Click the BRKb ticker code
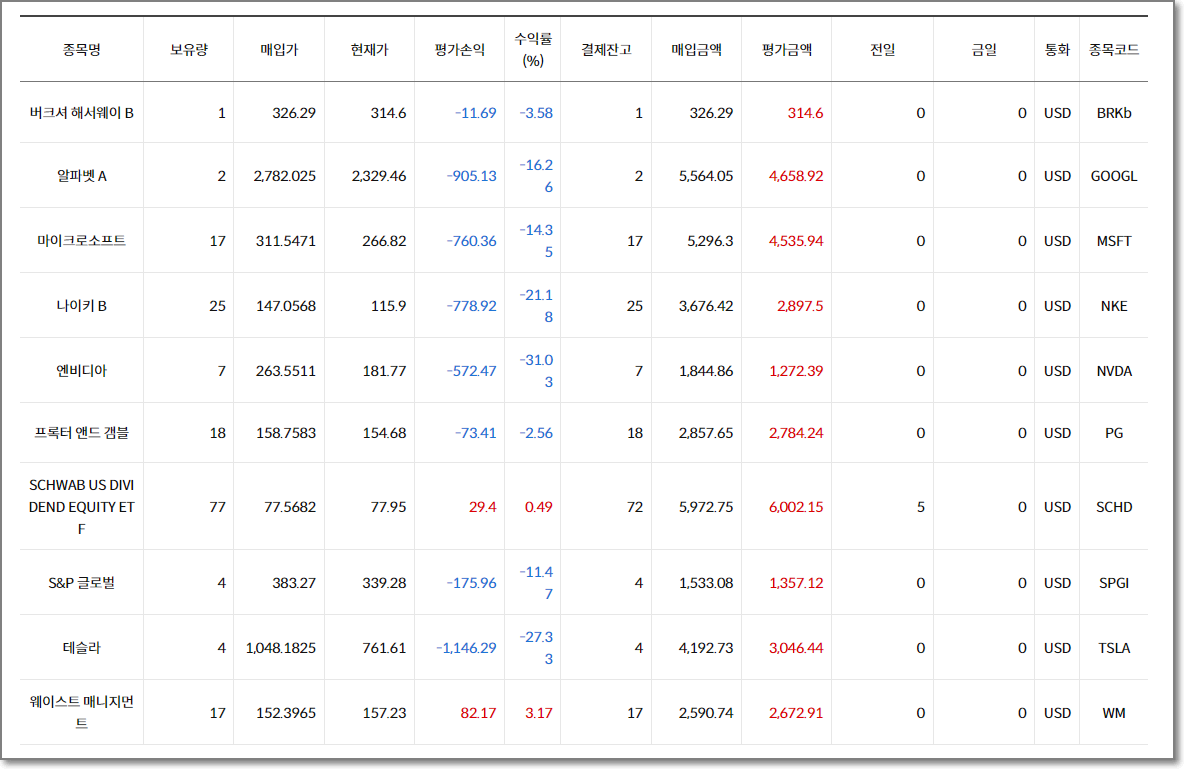1184x769 pixels. click(x=1114, y=113)
